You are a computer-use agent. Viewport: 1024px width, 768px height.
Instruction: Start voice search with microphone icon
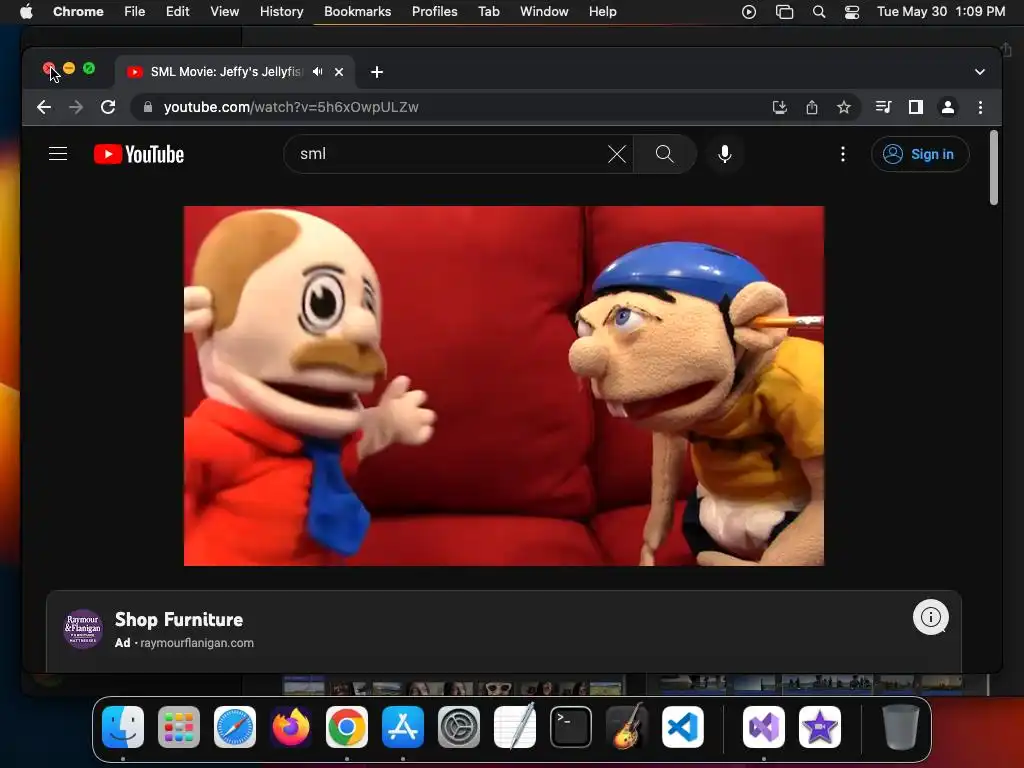pyautogui.click(x=724, y=154)
